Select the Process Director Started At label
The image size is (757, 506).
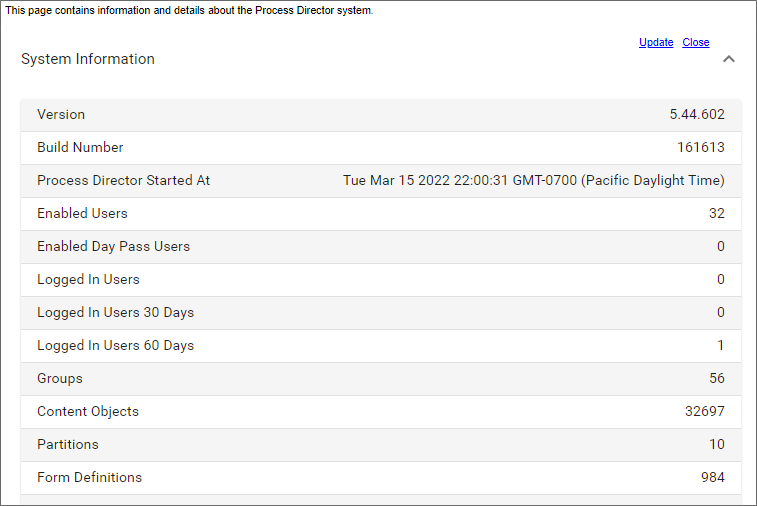pyautogui.click(x=124, y=180)
